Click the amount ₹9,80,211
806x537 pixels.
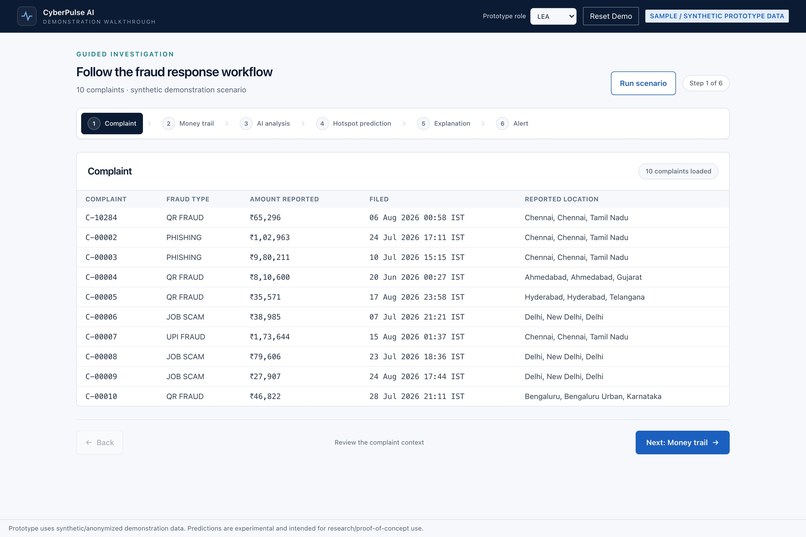[x=270, y=257]
